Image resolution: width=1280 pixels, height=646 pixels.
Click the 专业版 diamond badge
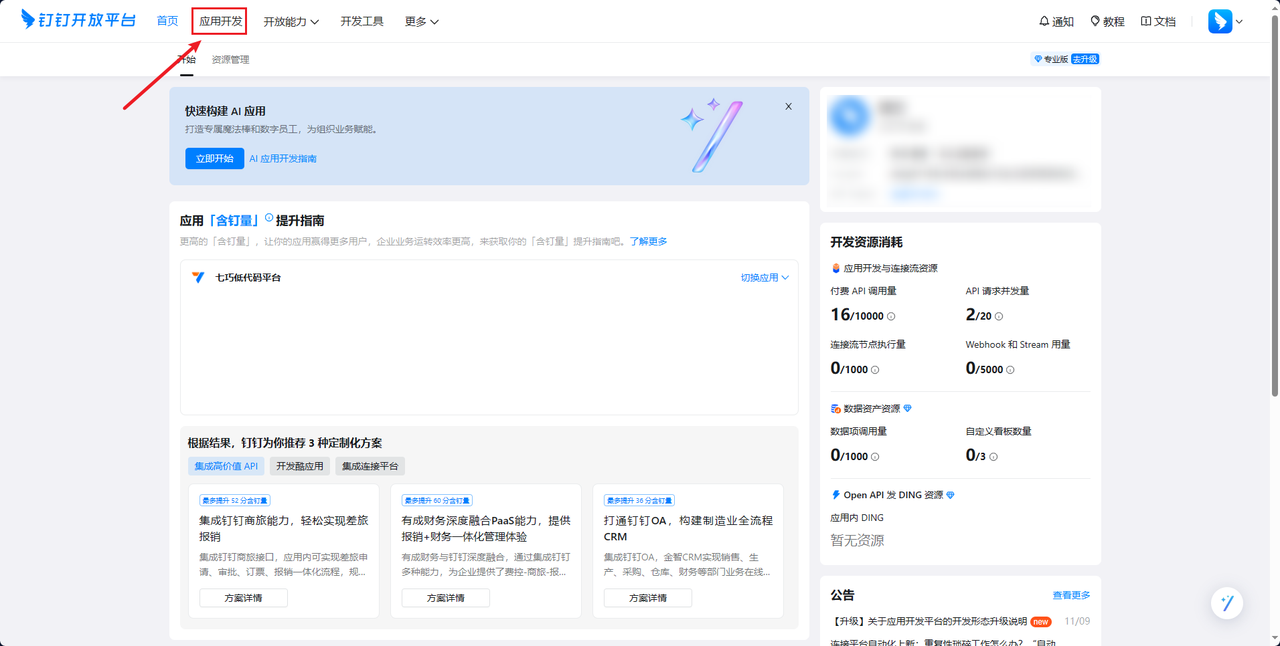(1051, 59)
